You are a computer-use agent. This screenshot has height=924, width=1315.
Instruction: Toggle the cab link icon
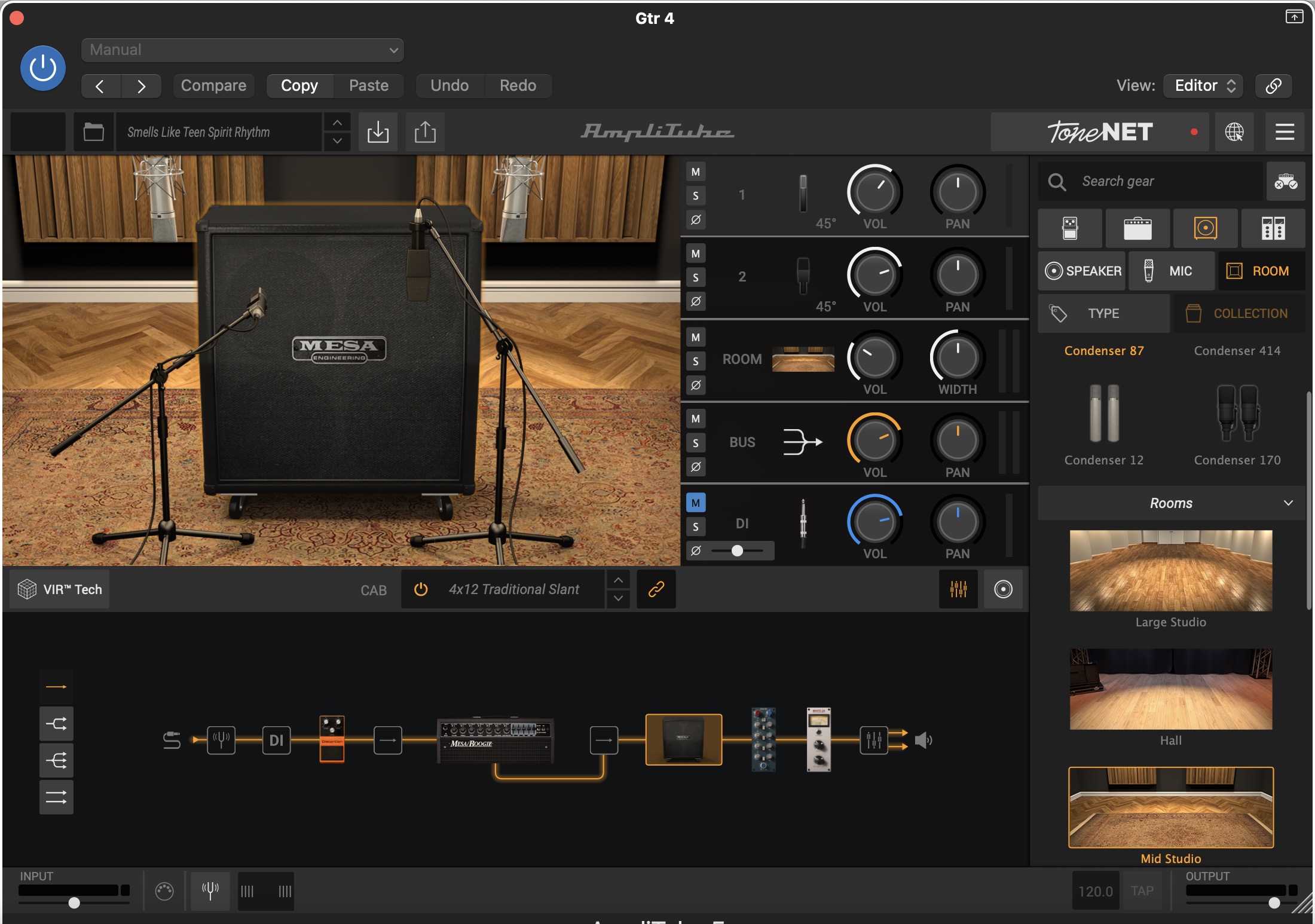pos(656,589)
